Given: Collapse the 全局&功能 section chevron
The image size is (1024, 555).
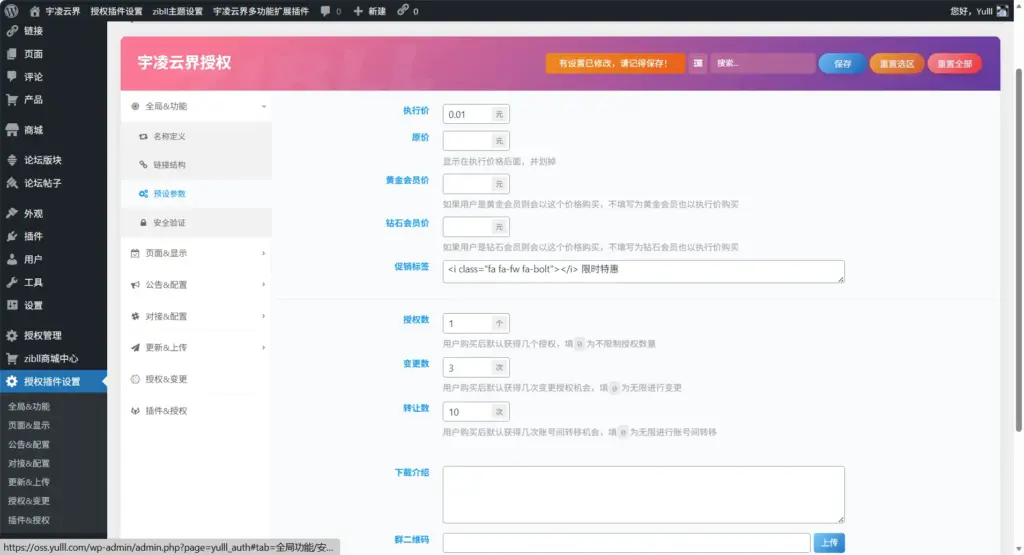Looking at the screenshot, I should 264,106.
